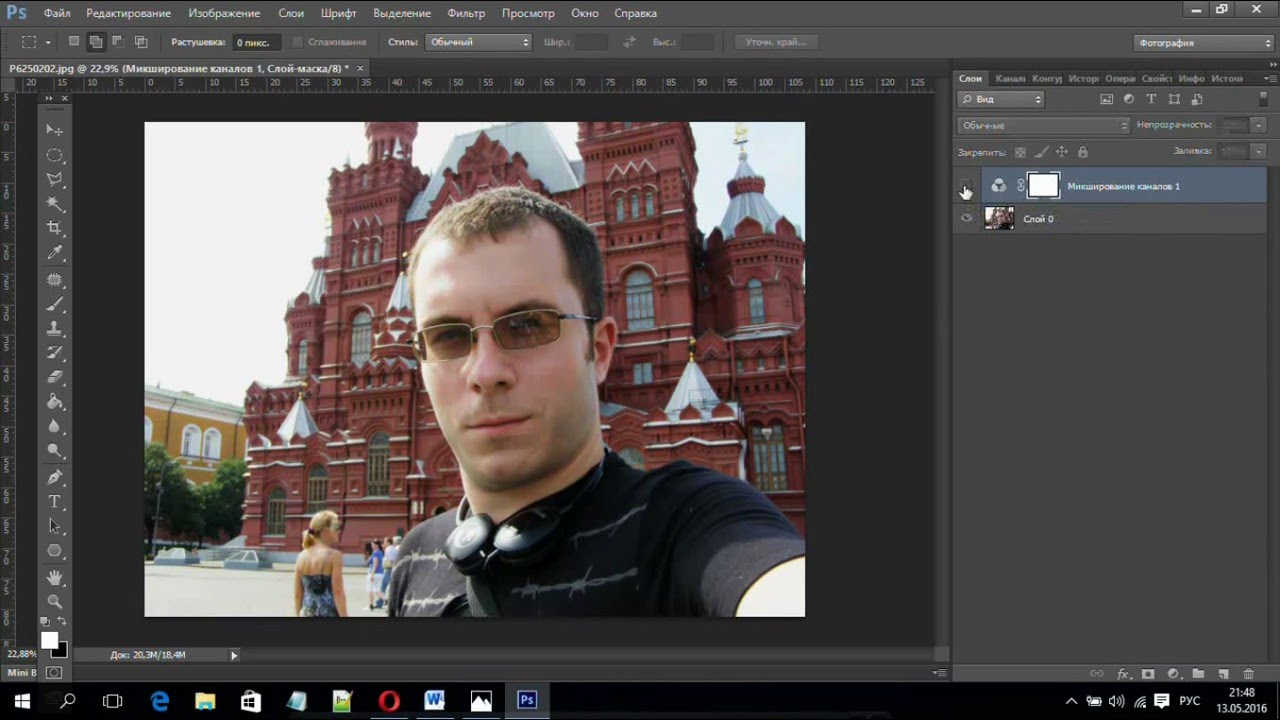Click the new selection mode button
The image size is (1280, 720).
74,42
